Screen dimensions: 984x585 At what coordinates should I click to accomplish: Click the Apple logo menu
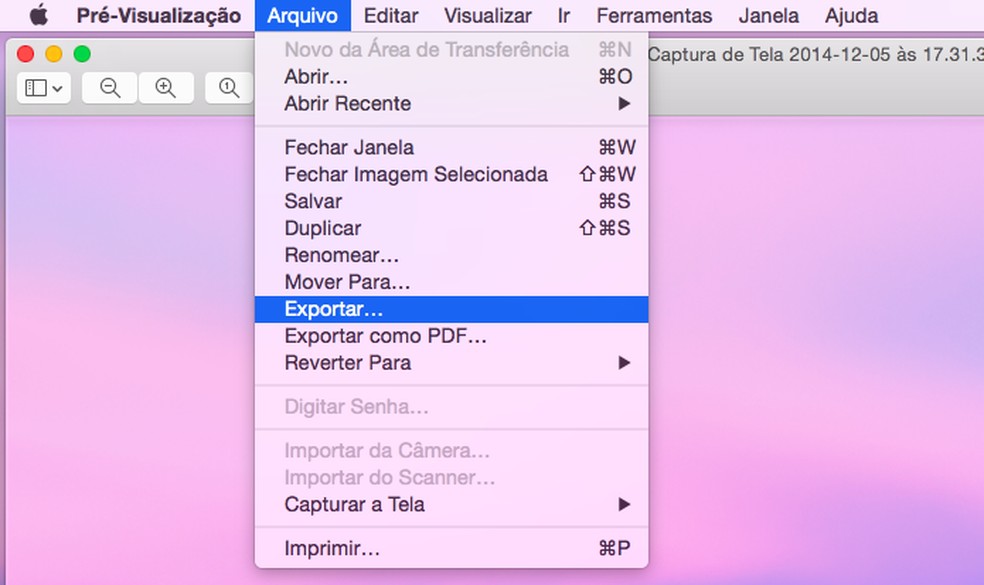[x=39, y=15]
